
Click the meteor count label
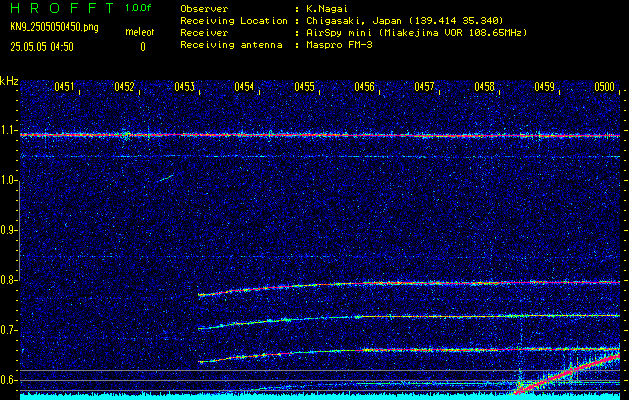click(x=140, y=32)
